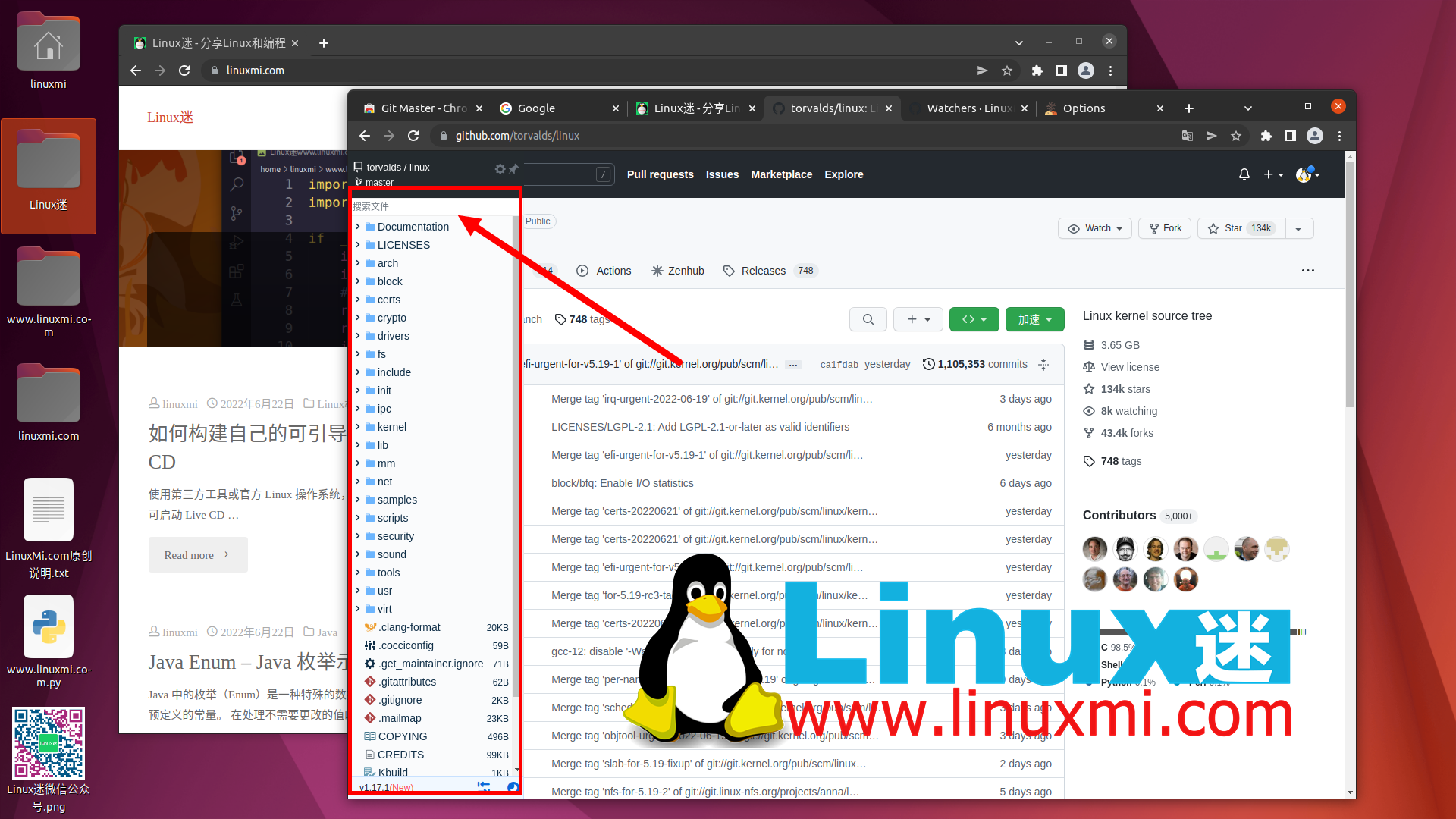Click Issues in GitHub header
This screenshot has height=819, width=1456.
tap(722, 174)
